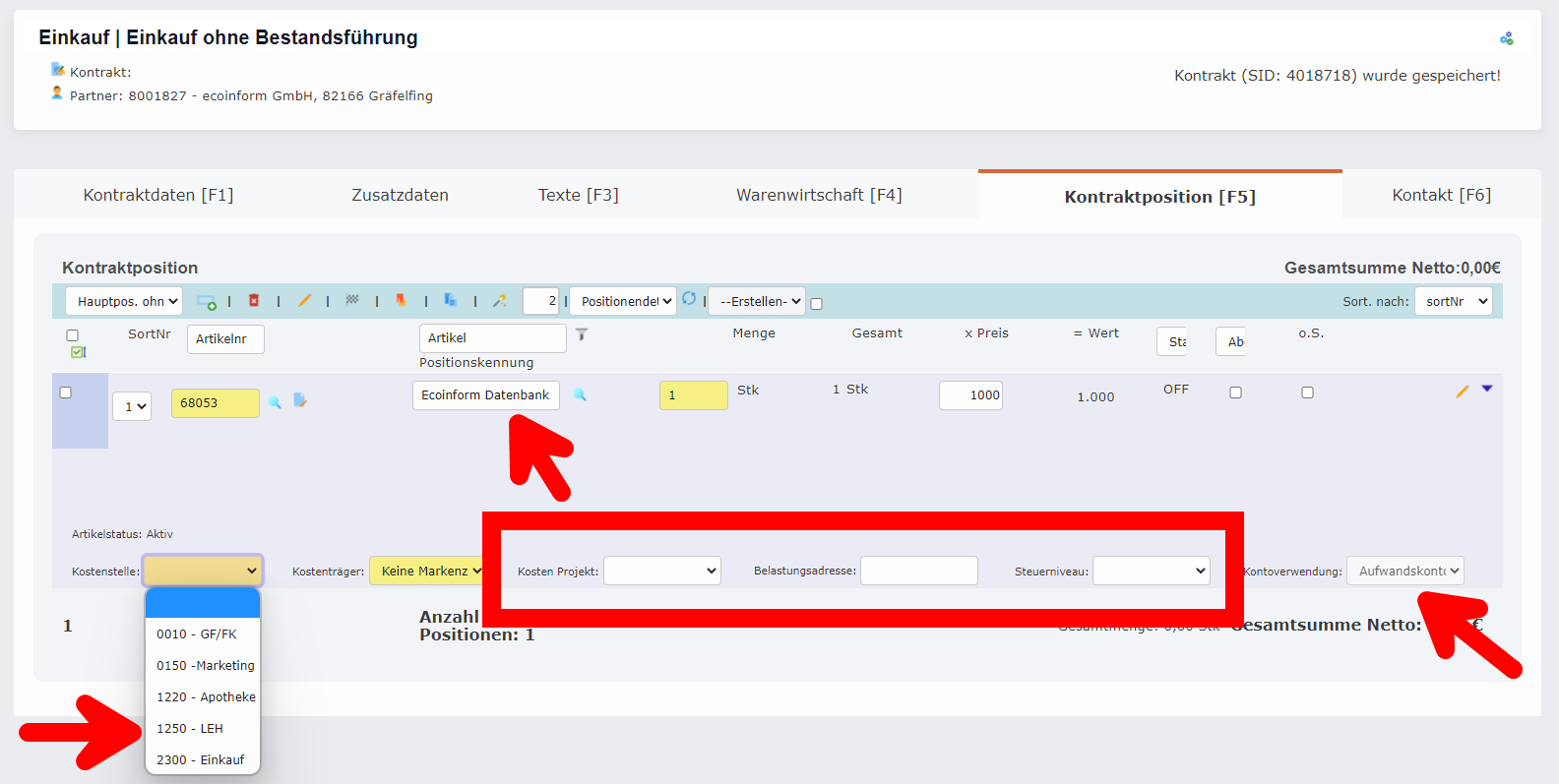1559x784 pixels.
Task: Switch to Kontraktdaten [F1] tab
Action: [158, 195]
